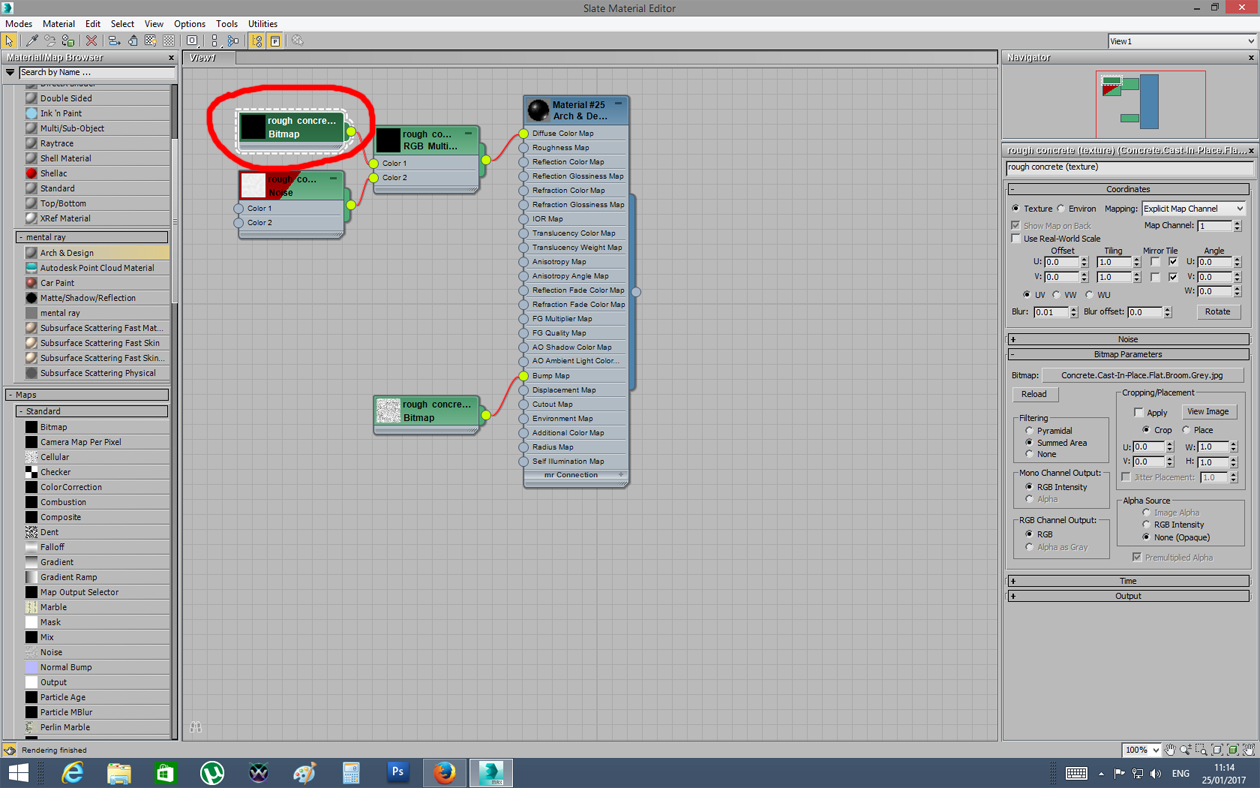1260x788 pixels.
Task: Assign material to selection icon
Action: pyautogui.click(x=68, y=41)
